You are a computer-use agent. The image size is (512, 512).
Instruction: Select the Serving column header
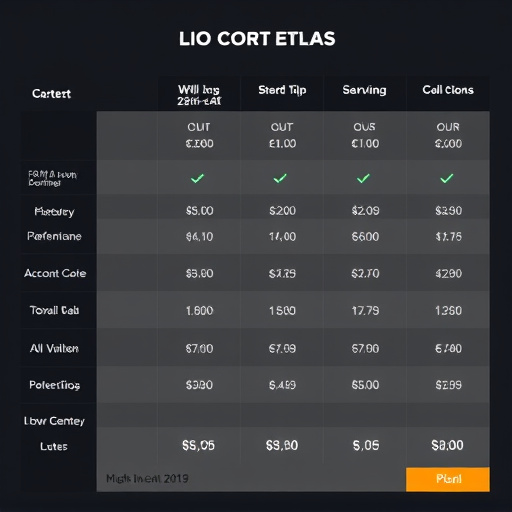[364, 90]
